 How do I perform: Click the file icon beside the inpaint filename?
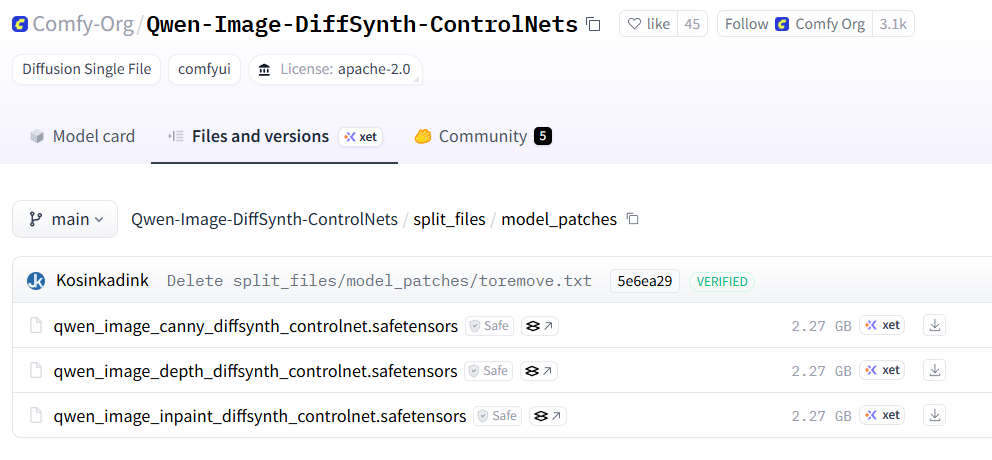coord(37,416)
